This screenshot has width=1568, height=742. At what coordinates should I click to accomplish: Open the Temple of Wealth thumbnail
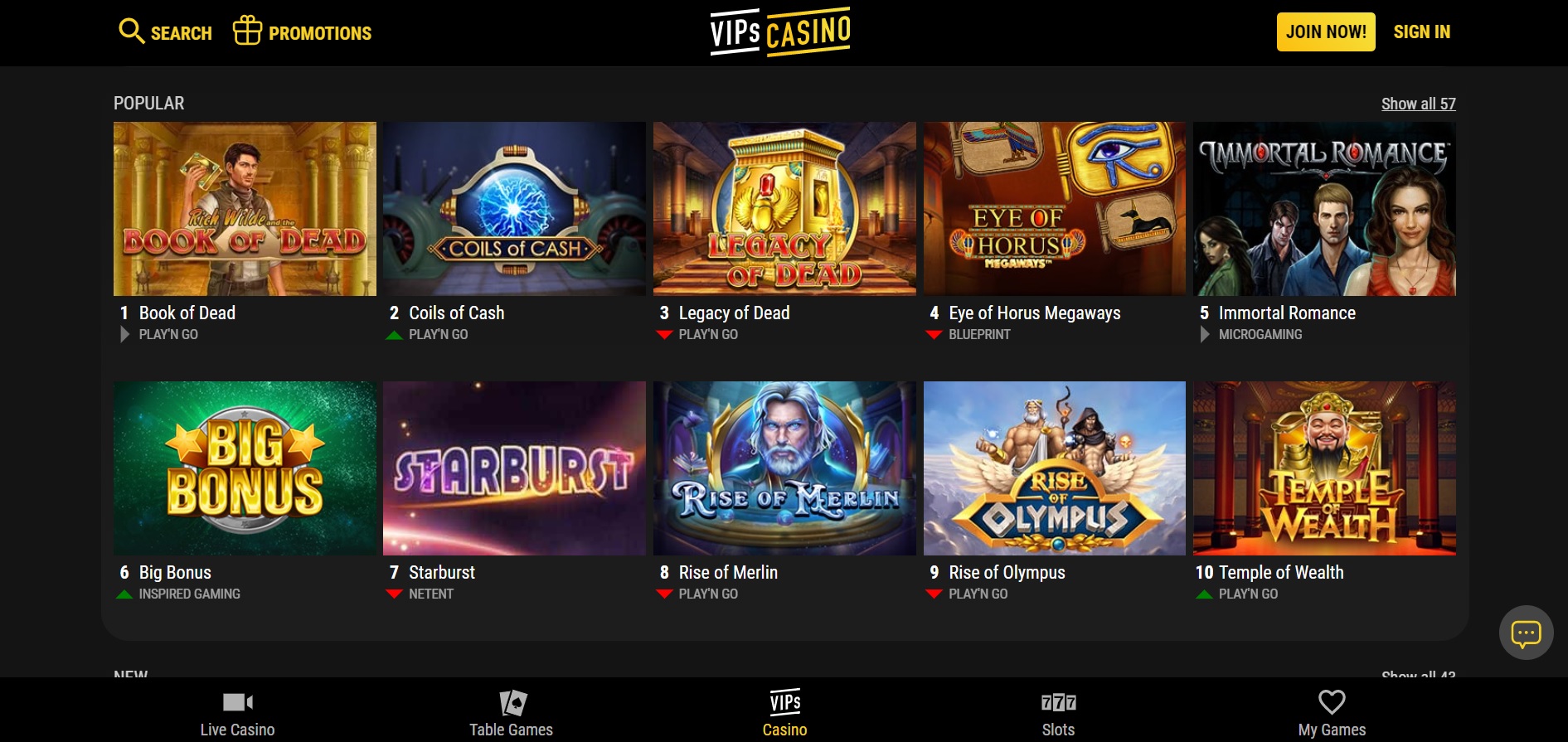point(1324,468)
